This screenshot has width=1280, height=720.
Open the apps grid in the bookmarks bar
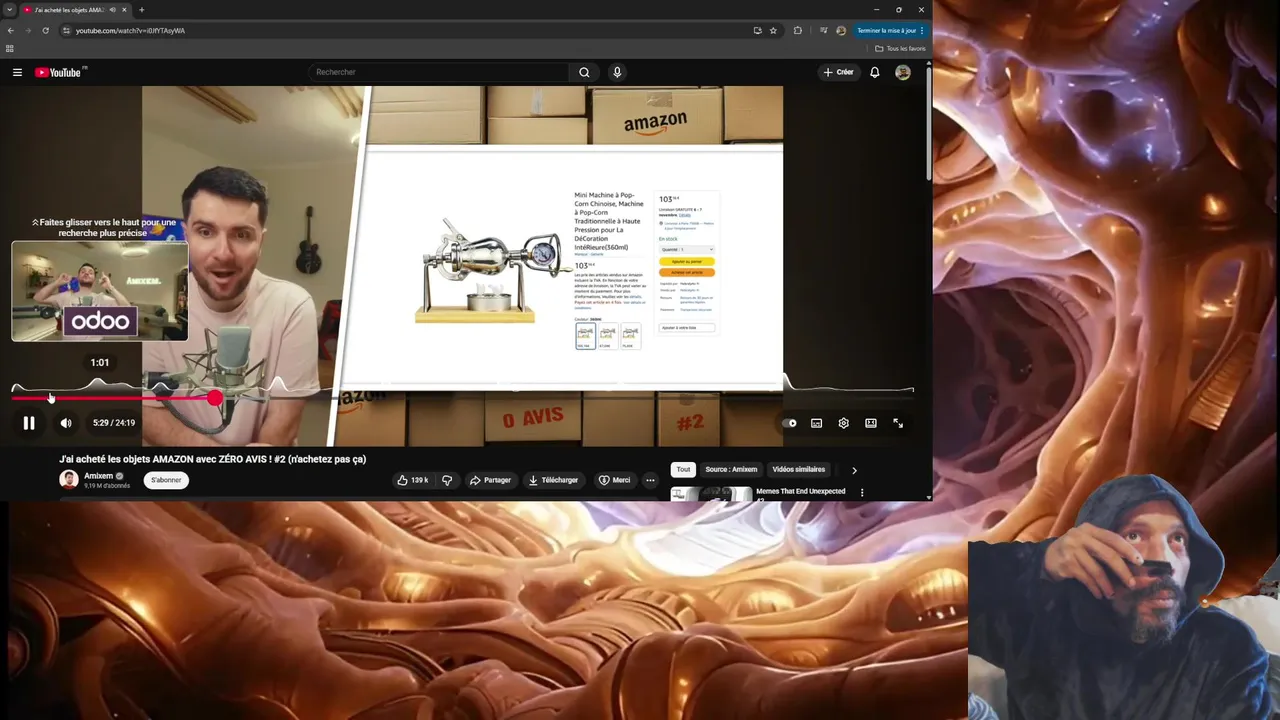click(x=10, y=48)
